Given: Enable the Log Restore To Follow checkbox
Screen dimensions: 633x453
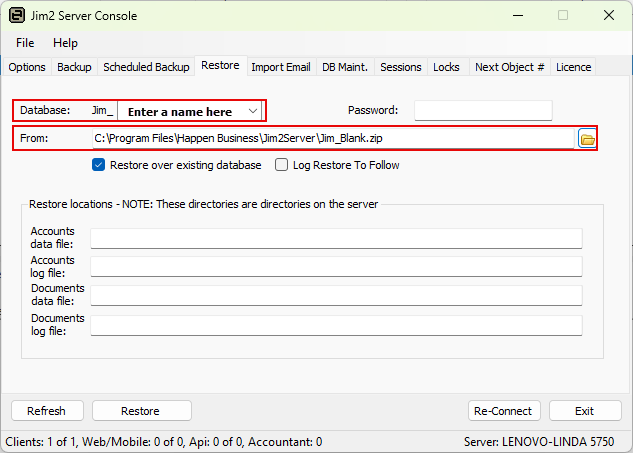Looking at the screenshot, I should coord(282,165).
